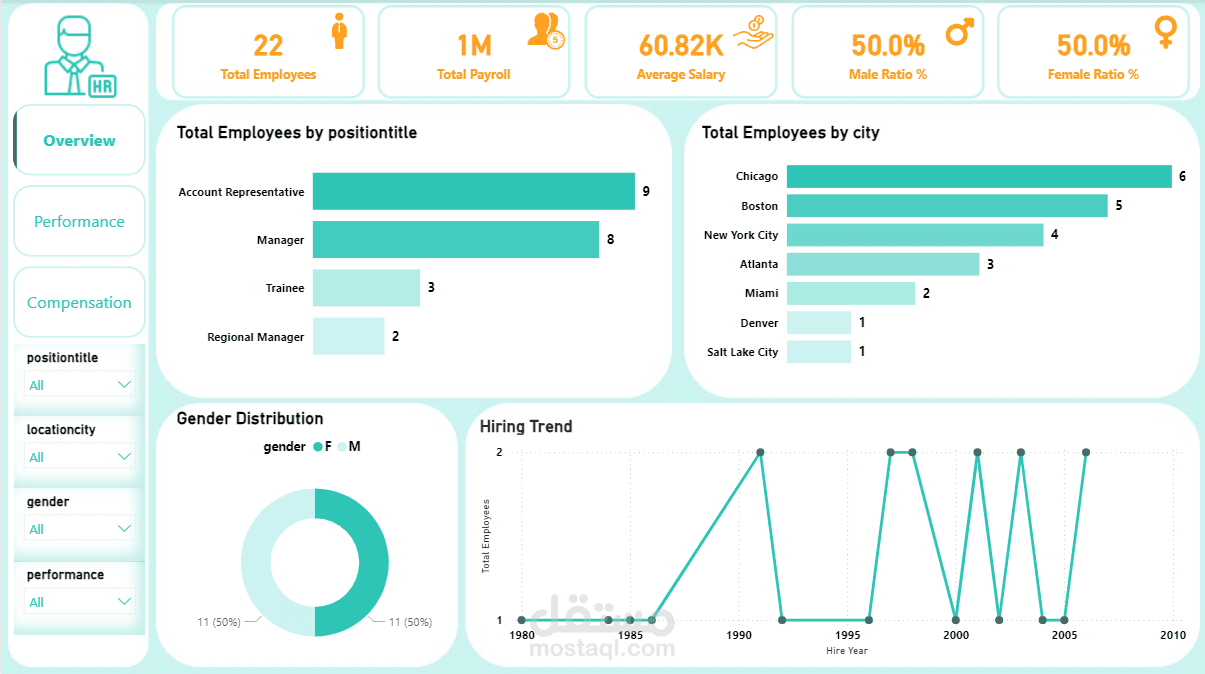The image size is (1205, 674).
Task: Select the Manager bar in position chart
Action: coord(456,240)
